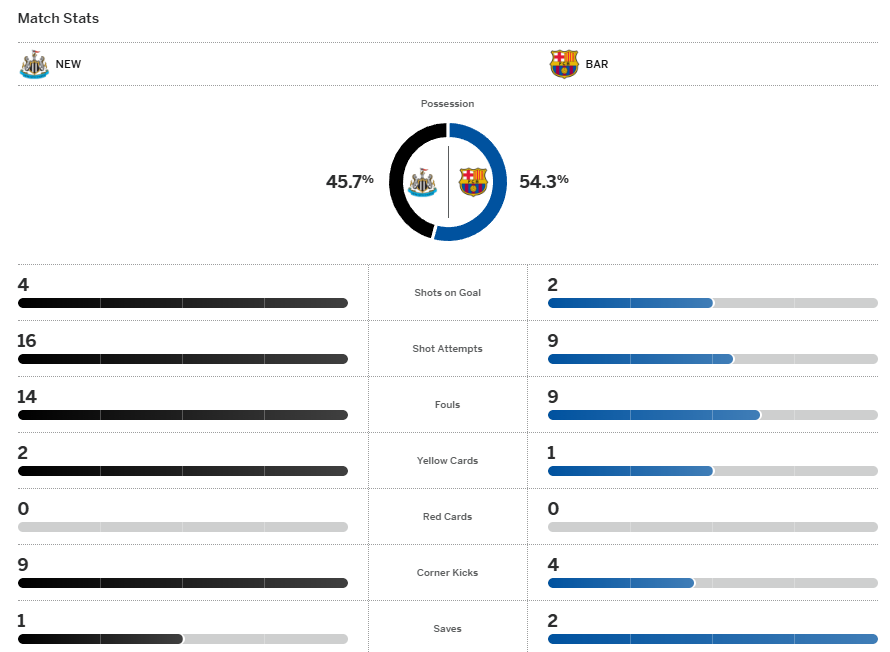The height and width of the screenshot is (652, 890).
Task: Select the Shots on Goal stat label
Action: click(447, 293)
